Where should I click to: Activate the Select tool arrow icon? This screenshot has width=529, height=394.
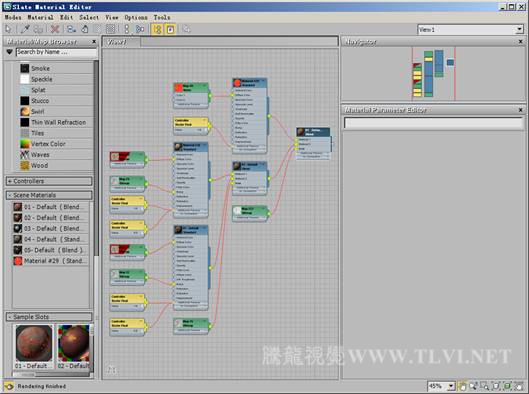pyautogui.click(x=8, y=29)
